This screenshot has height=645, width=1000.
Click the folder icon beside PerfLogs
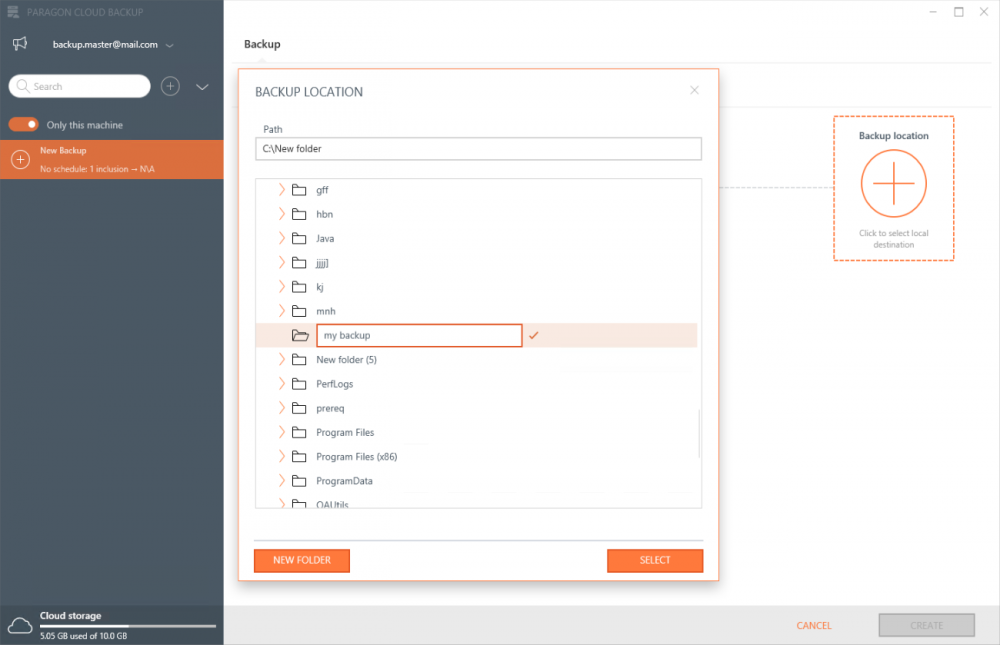(300, 383)
